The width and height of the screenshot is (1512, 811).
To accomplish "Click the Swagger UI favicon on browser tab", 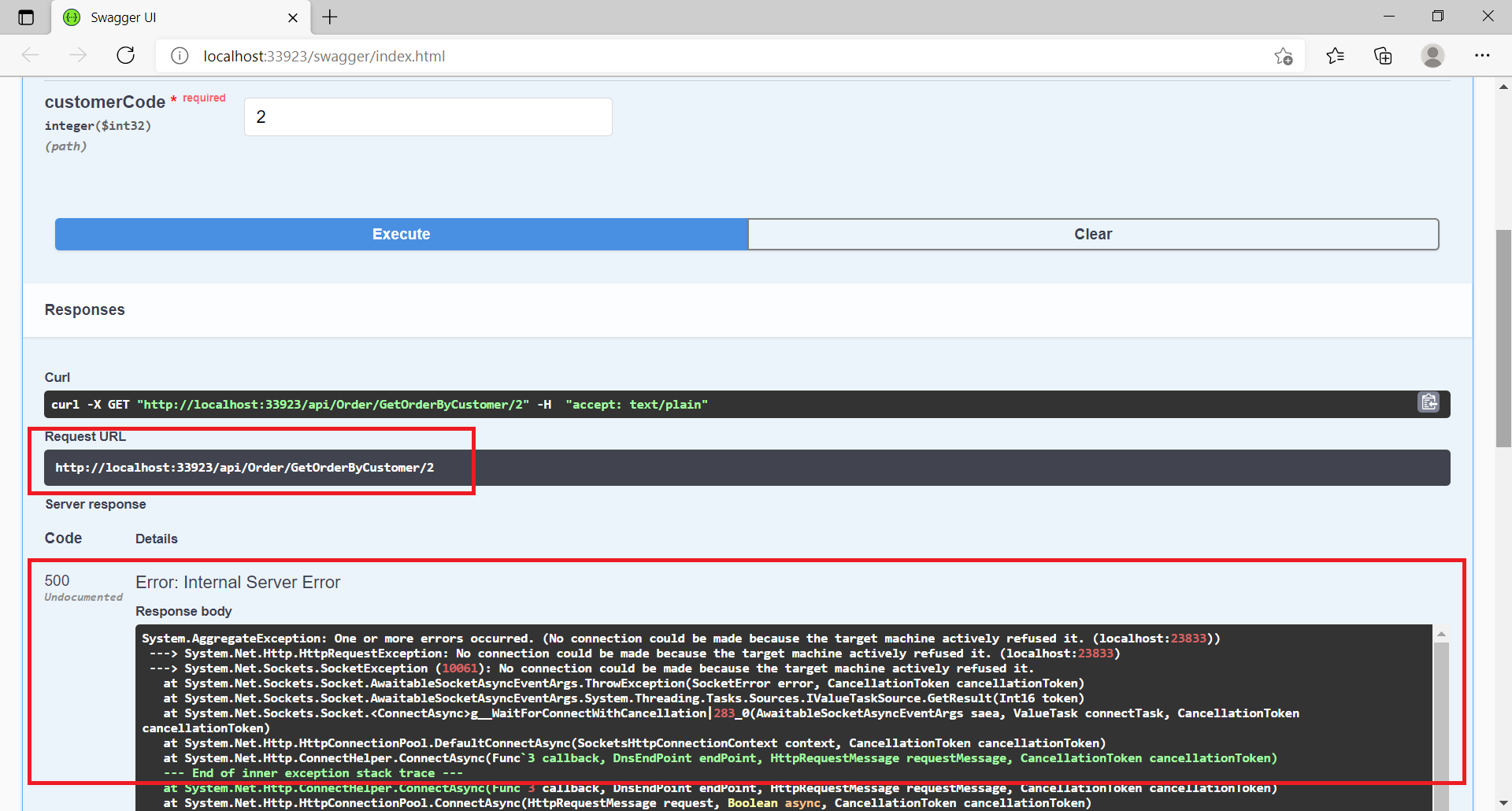I will point(71,17).
